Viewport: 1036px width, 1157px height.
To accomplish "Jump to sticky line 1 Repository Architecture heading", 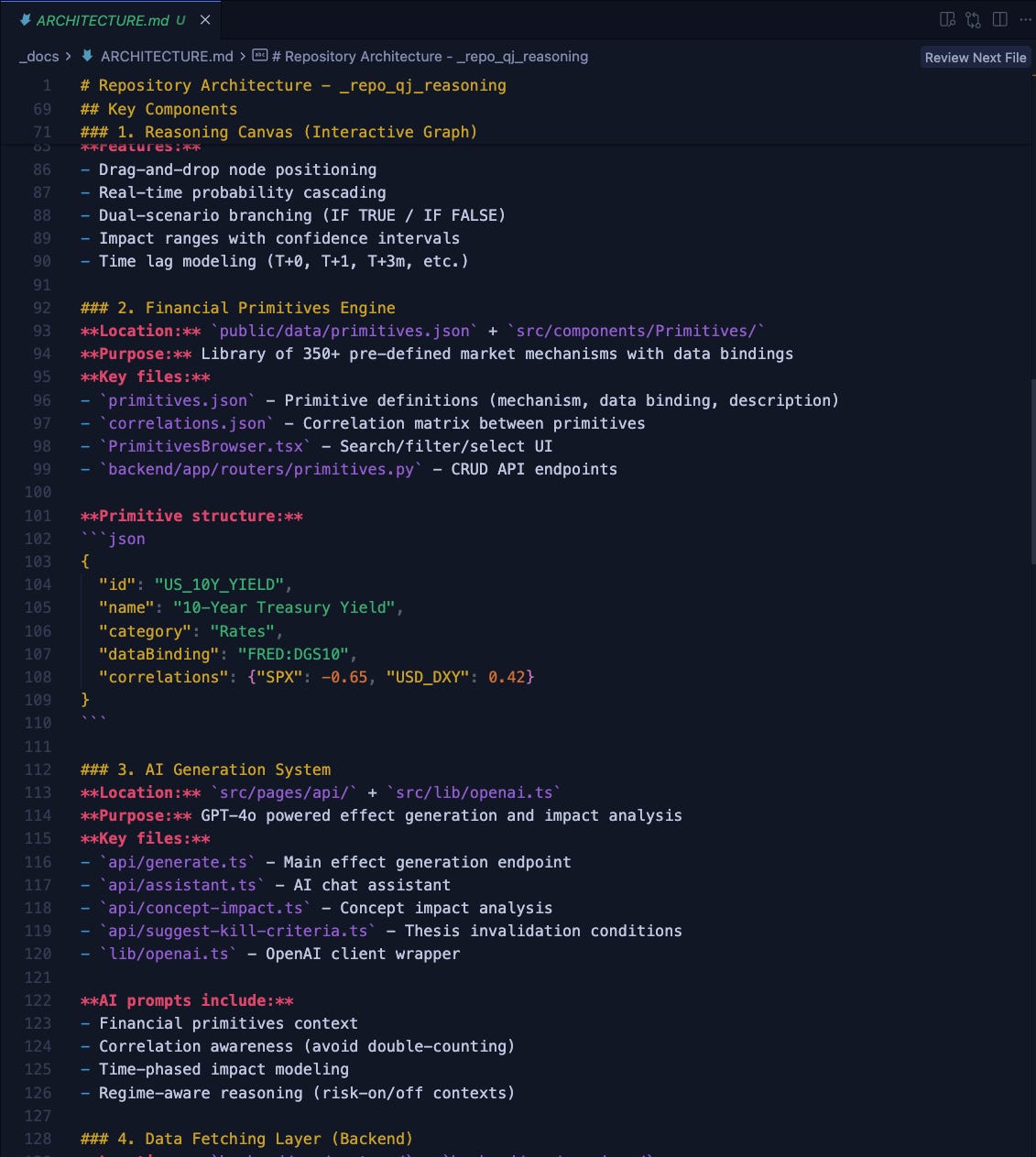I will 293,85.
